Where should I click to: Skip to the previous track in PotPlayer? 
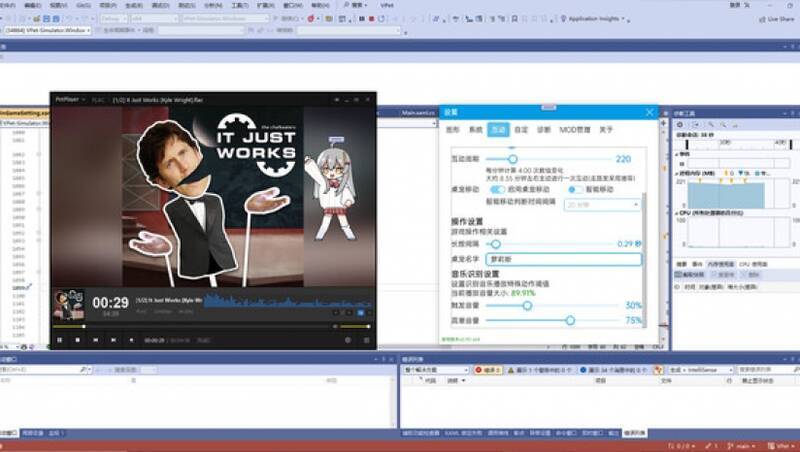pos(96,340)
